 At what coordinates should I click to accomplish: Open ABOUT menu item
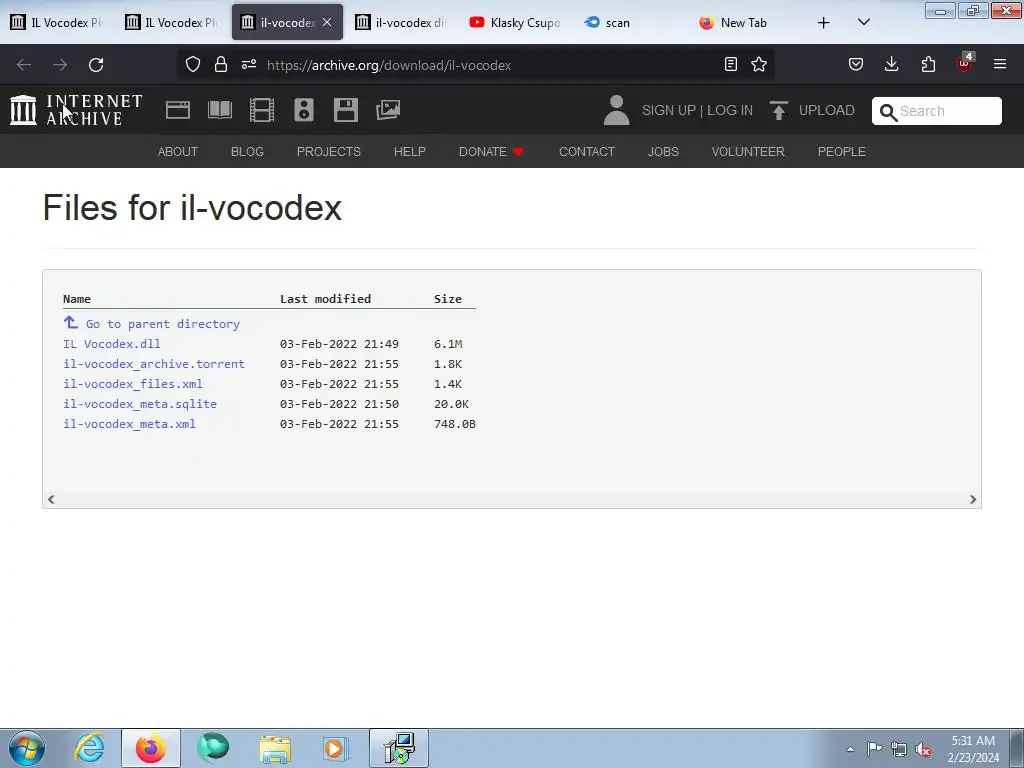(x=178, y=152)
